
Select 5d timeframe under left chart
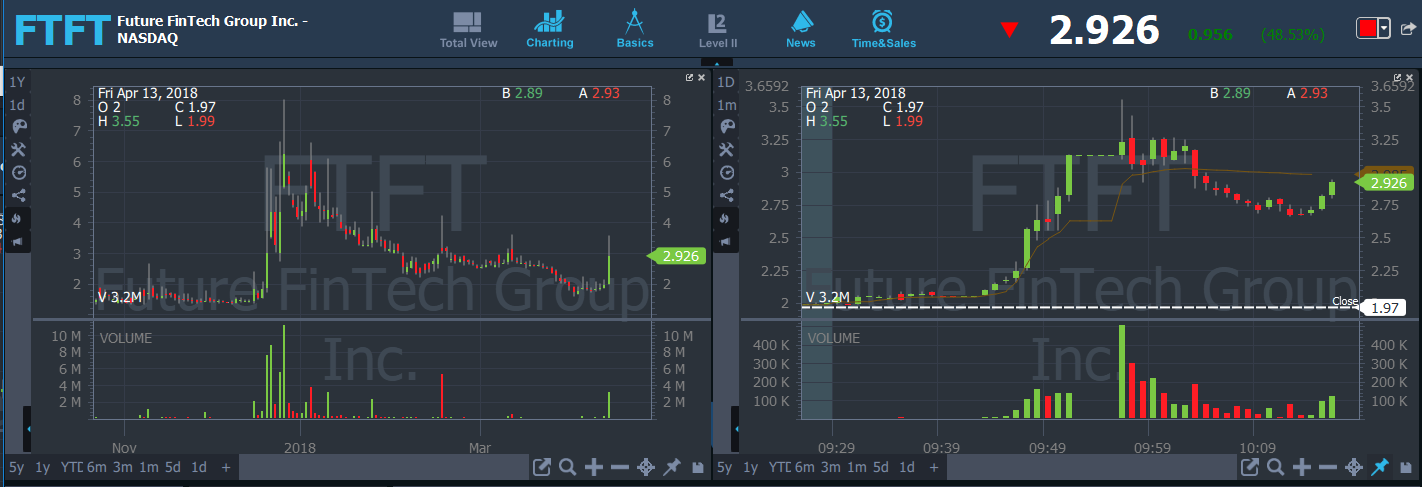tap(174, 467)
